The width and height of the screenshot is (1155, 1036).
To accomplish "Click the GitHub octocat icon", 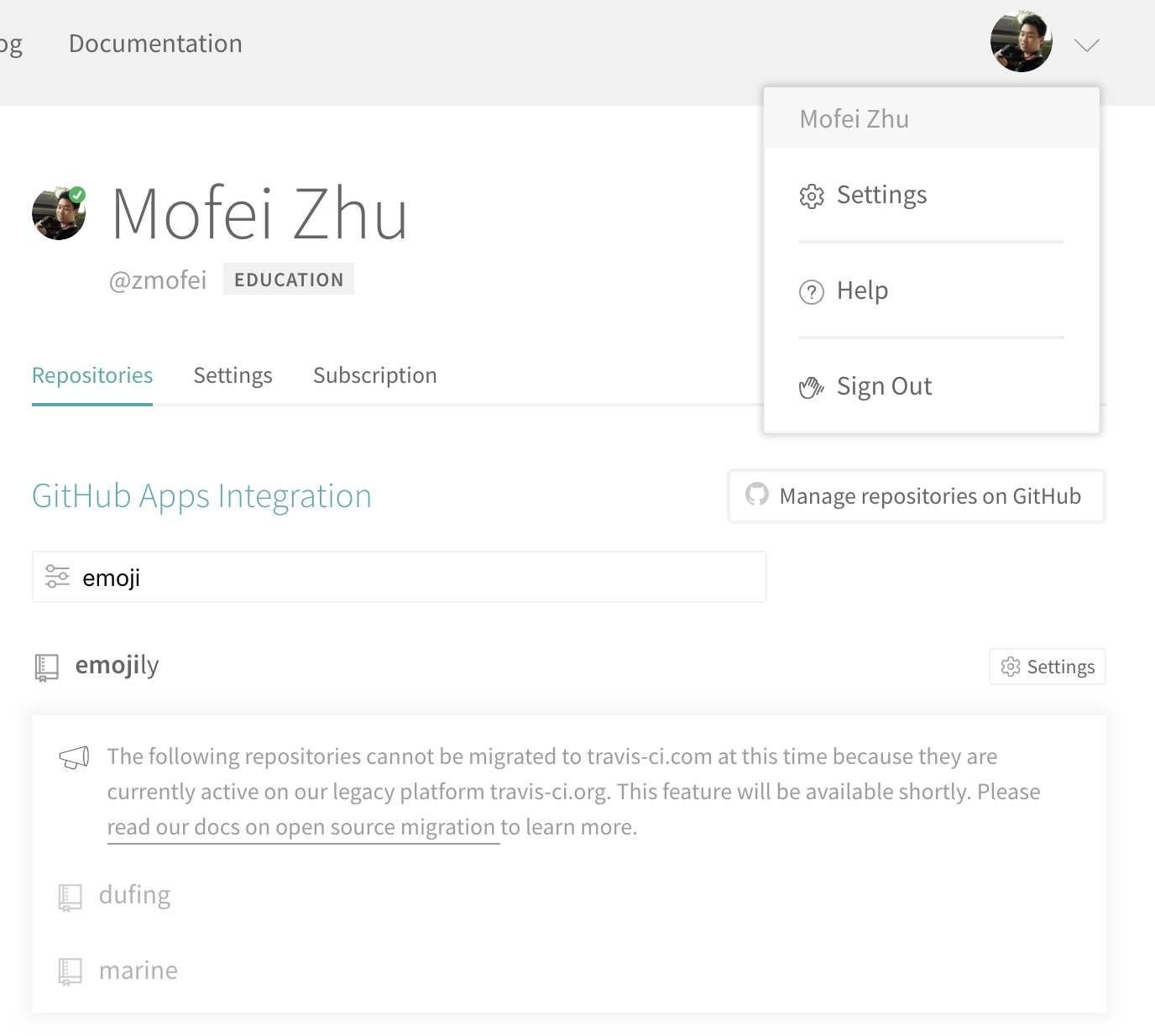I will click(x=757, y=494).
